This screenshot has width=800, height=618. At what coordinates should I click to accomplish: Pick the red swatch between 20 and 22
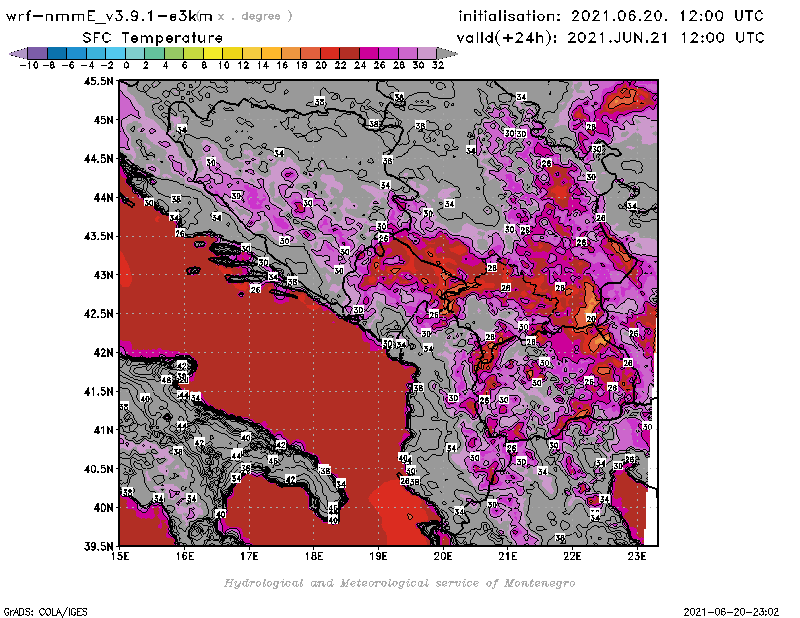pos(330,54)
